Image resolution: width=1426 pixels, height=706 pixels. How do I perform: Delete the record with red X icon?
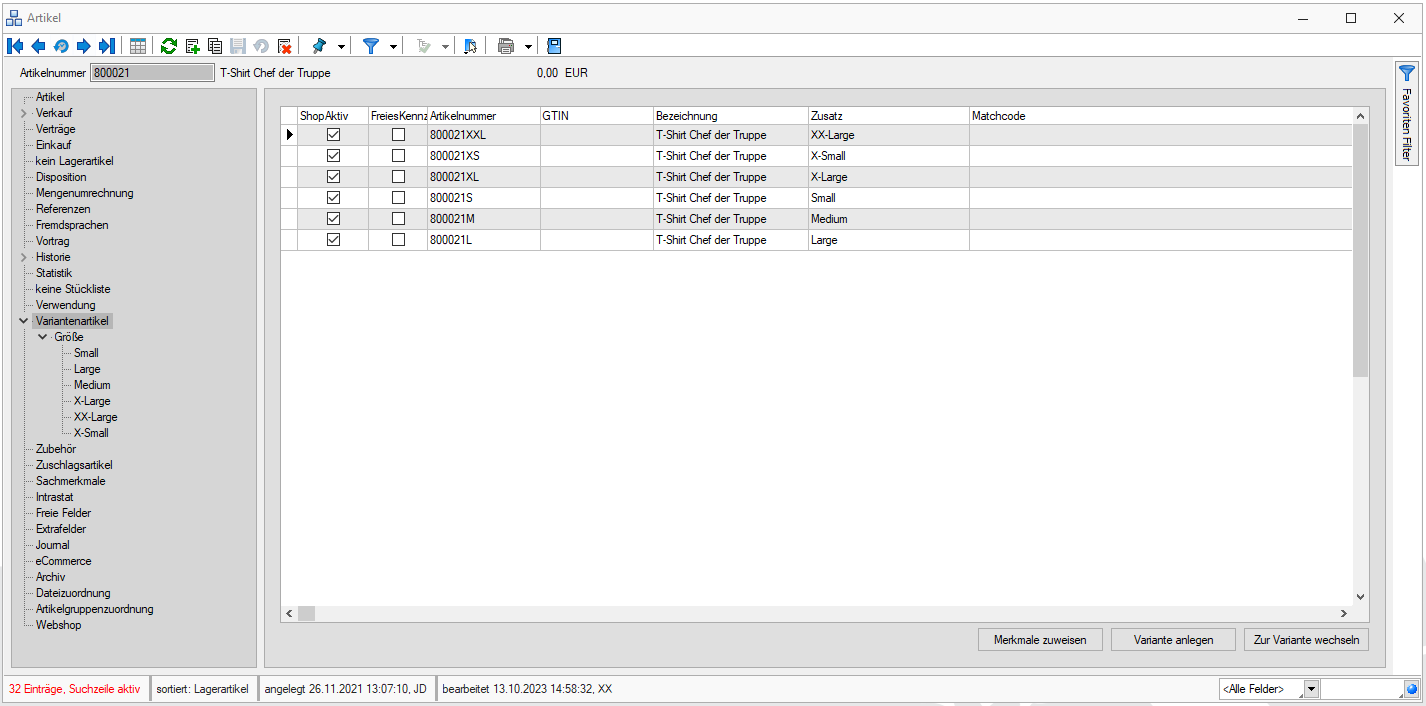[285, 46]
